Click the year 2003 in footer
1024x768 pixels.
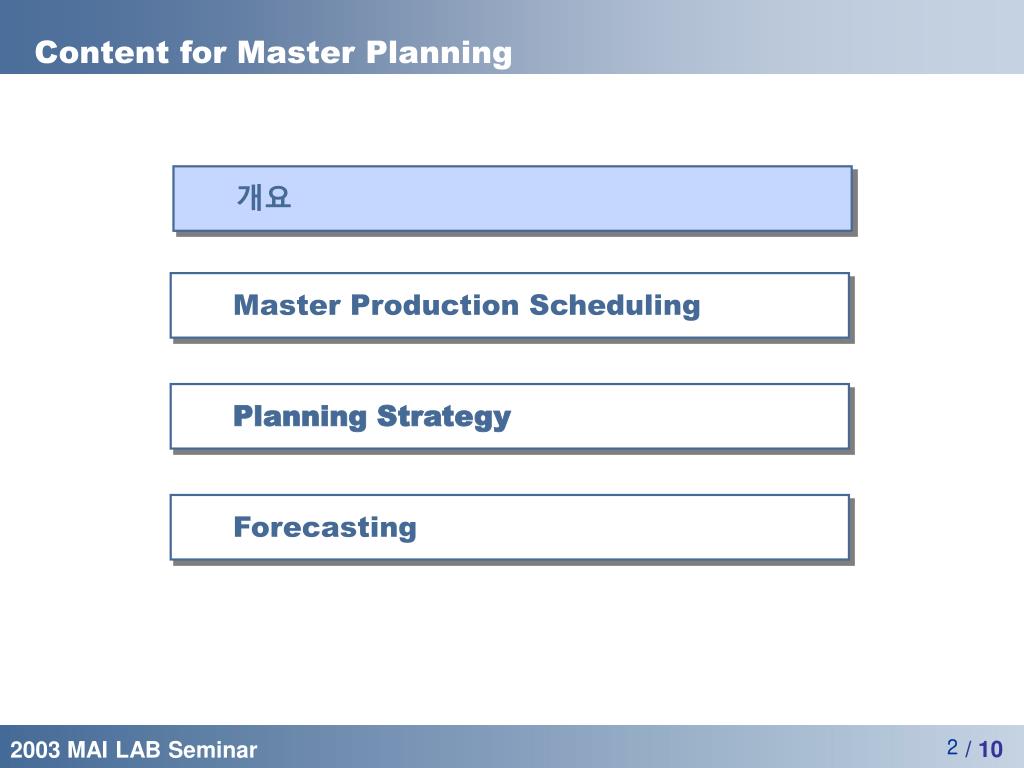pos(35,749)
